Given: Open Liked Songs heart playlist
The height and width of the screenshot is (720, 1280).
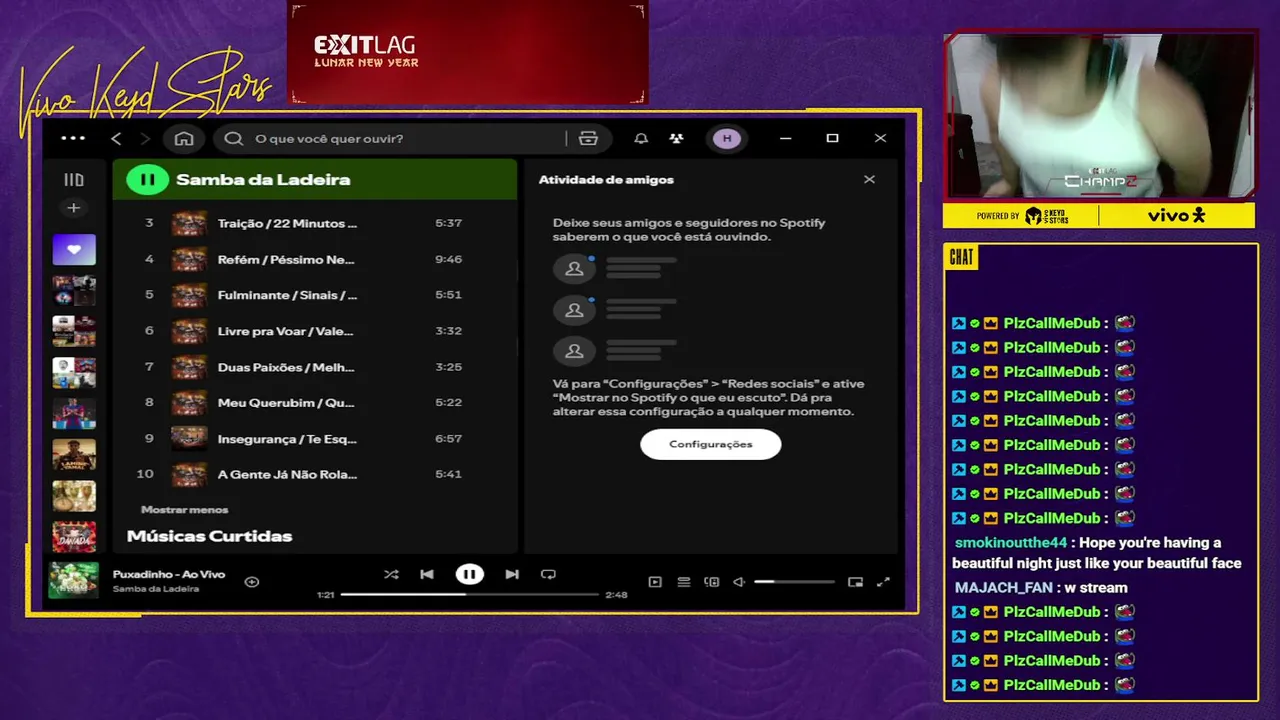Looking at the screenshot, I should point(74,249).
